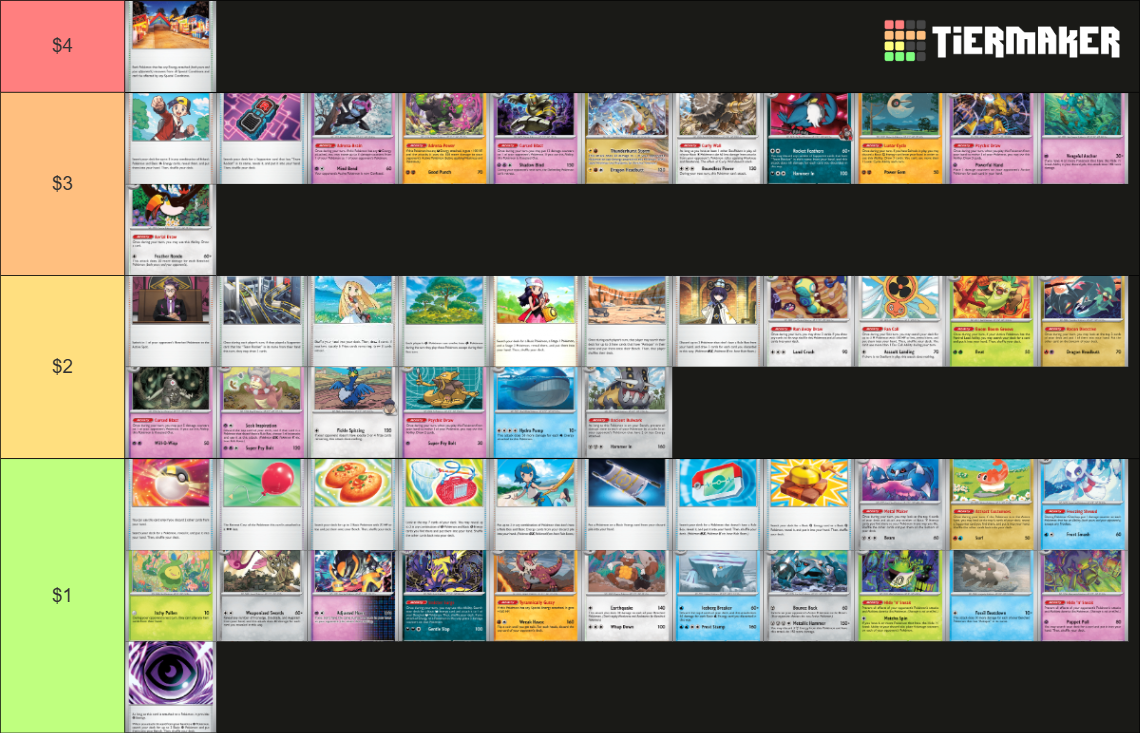Image resolution: width=1140 pixels, height=733 pixels.
Task: Click the Land Crush Dudunsparce card
Action: [809, 321]
